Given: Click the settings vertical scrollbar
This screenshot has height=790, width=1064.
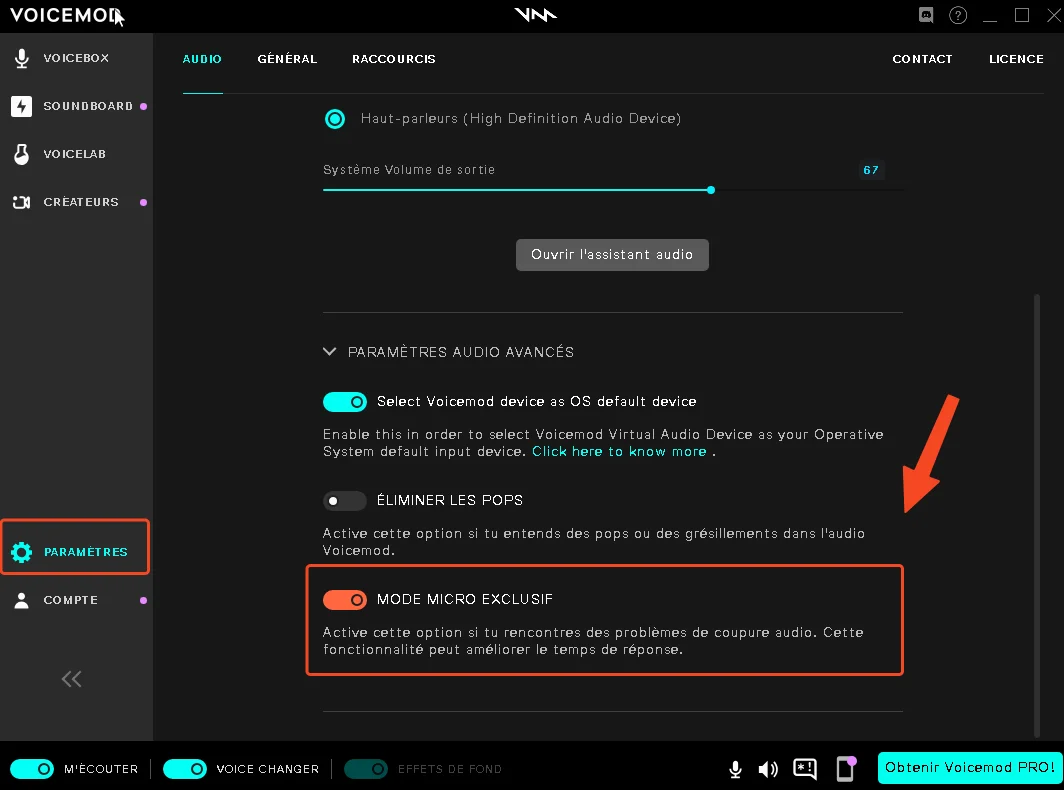Looking at the screenshot, I should (x=1036, y=516).
